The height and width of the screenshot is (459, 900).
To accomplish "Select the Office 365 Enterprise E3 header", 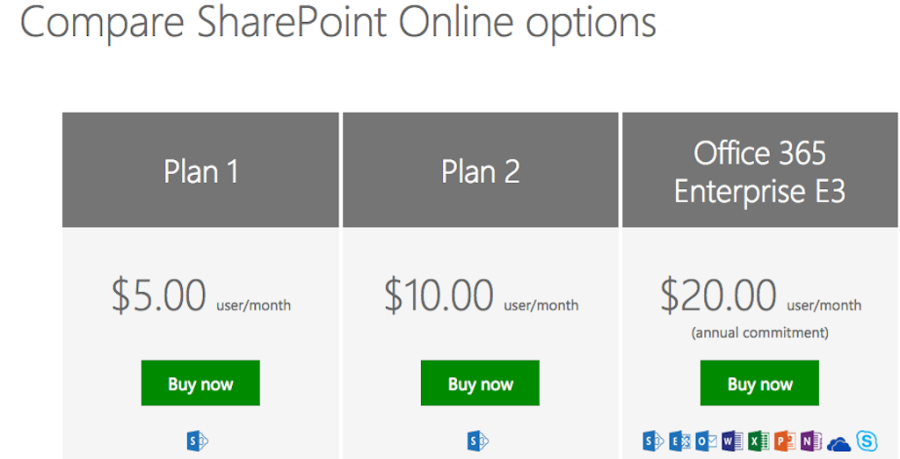I will [x=759, y=171].
